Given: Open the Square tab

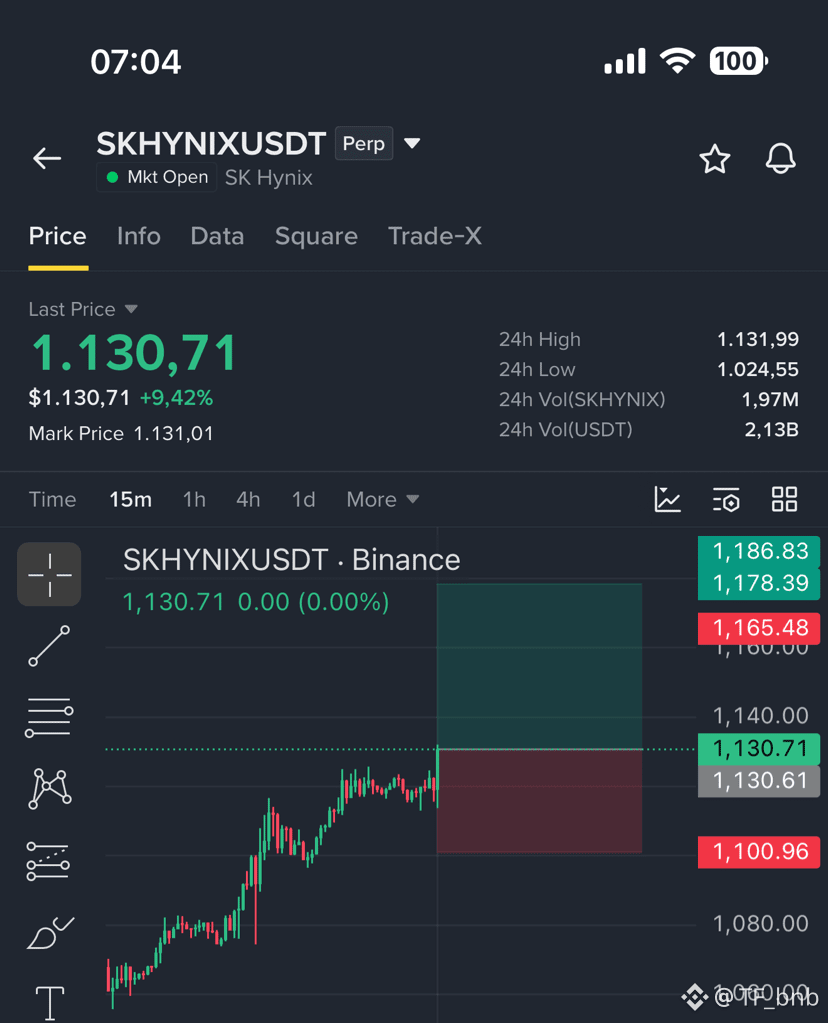Looking at the screenshot, I should [316, 236].
